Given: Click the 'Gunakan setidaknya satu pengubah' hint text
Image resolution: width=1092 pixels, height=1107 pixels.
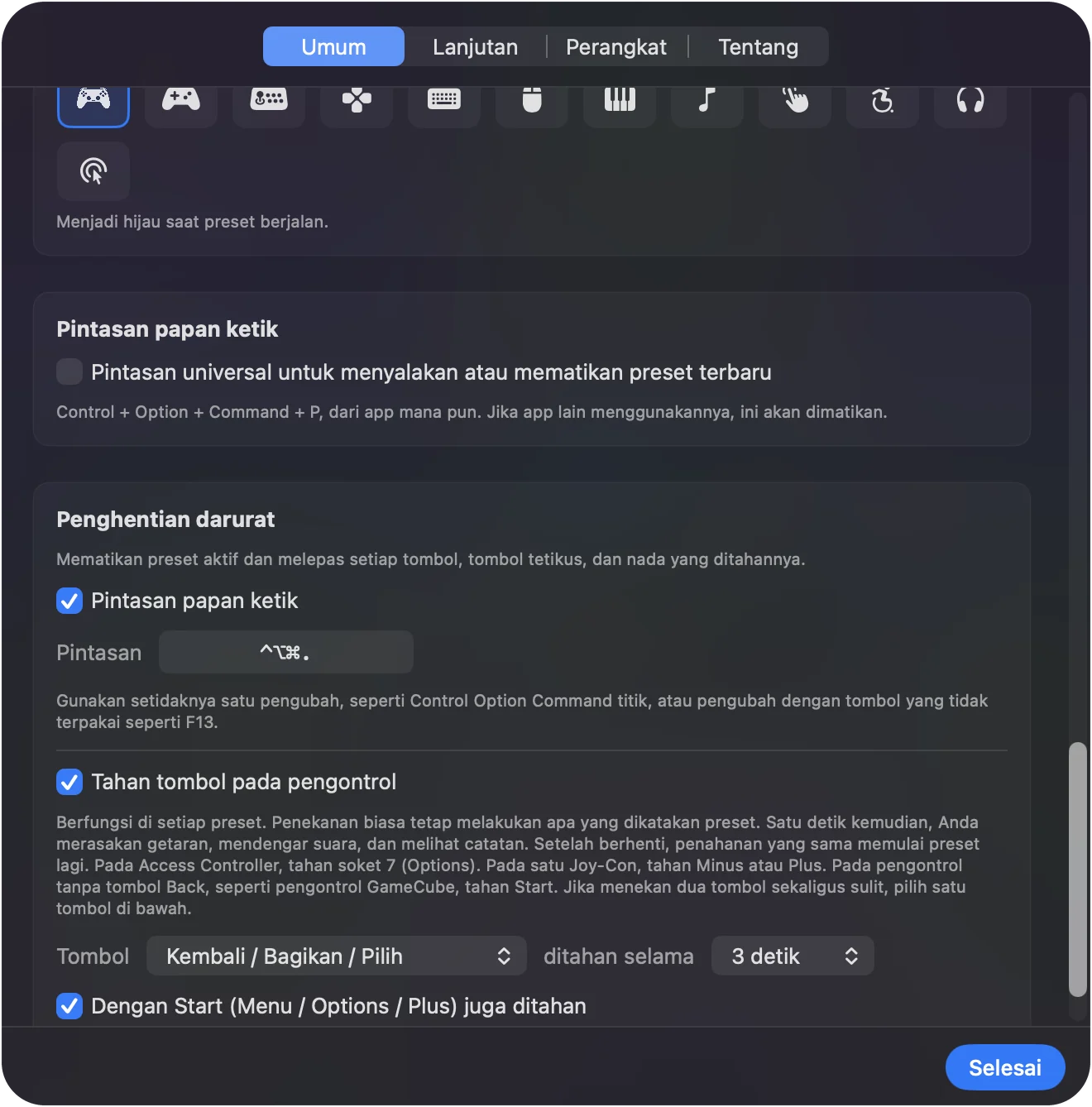Looking at the screenshot, I should click(522, 712).
